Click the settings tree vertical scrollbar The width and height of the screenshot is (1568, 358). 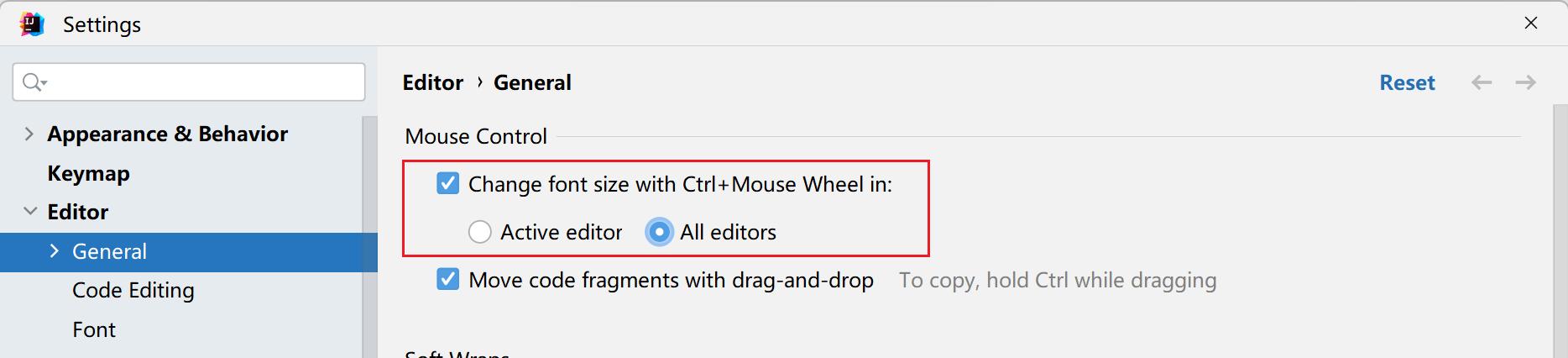tap(368, 235)
